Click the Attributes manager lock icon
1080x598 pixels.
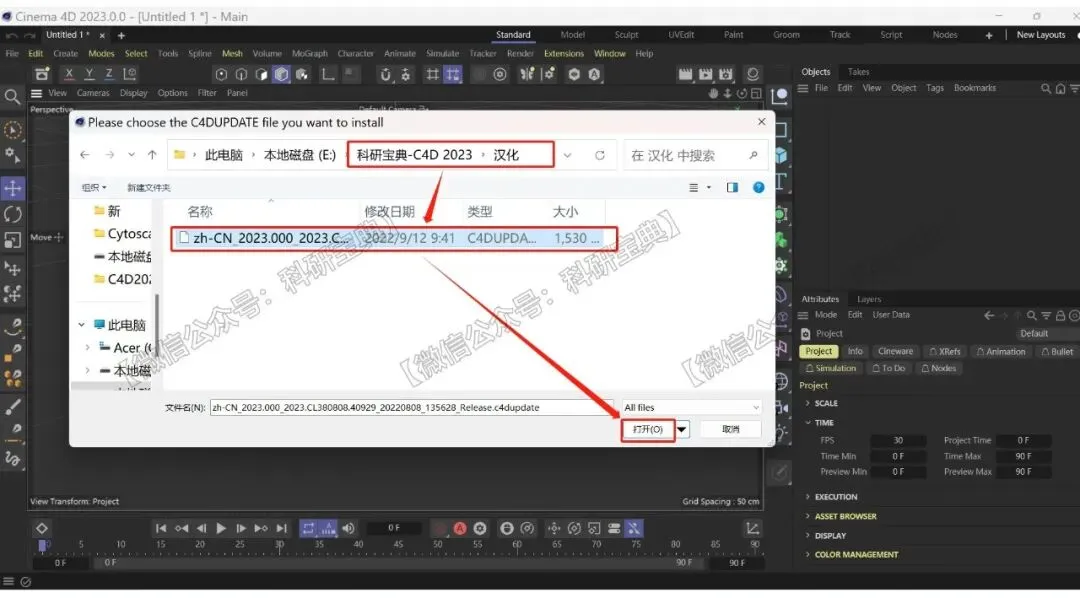coord(1060,316)
